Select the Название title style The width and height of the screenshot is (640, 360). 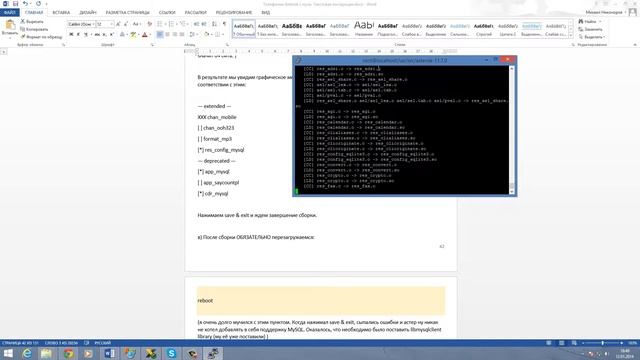pyautogui.click(x=363, y=29)
